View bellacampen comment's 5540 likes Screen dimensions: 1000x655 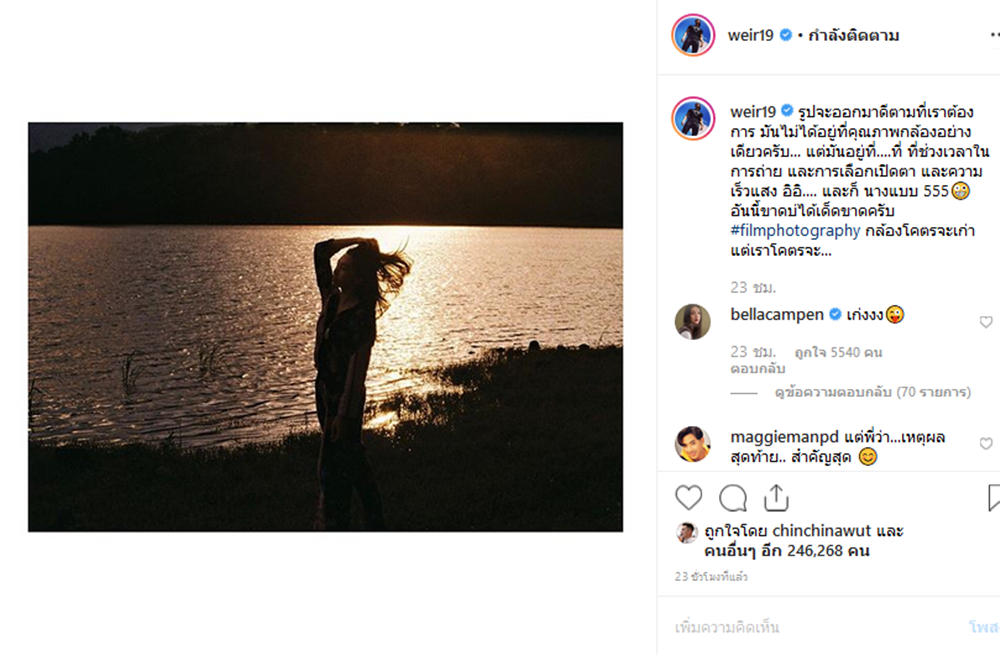click(x=838, y=352)
